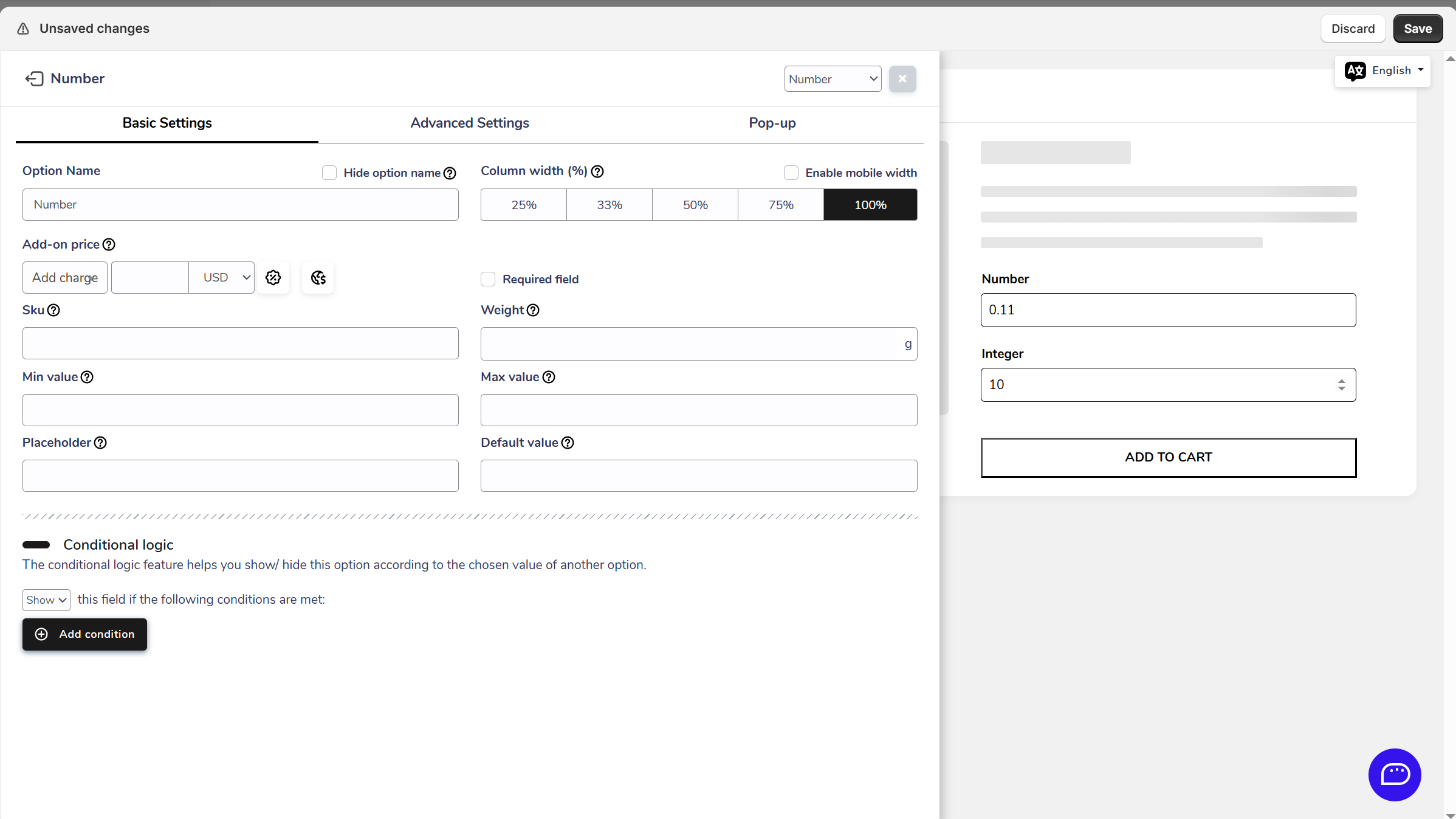This screenshot has height=819, width=1456.
Task: Open the Show condition dropdown
Action: 46,600
